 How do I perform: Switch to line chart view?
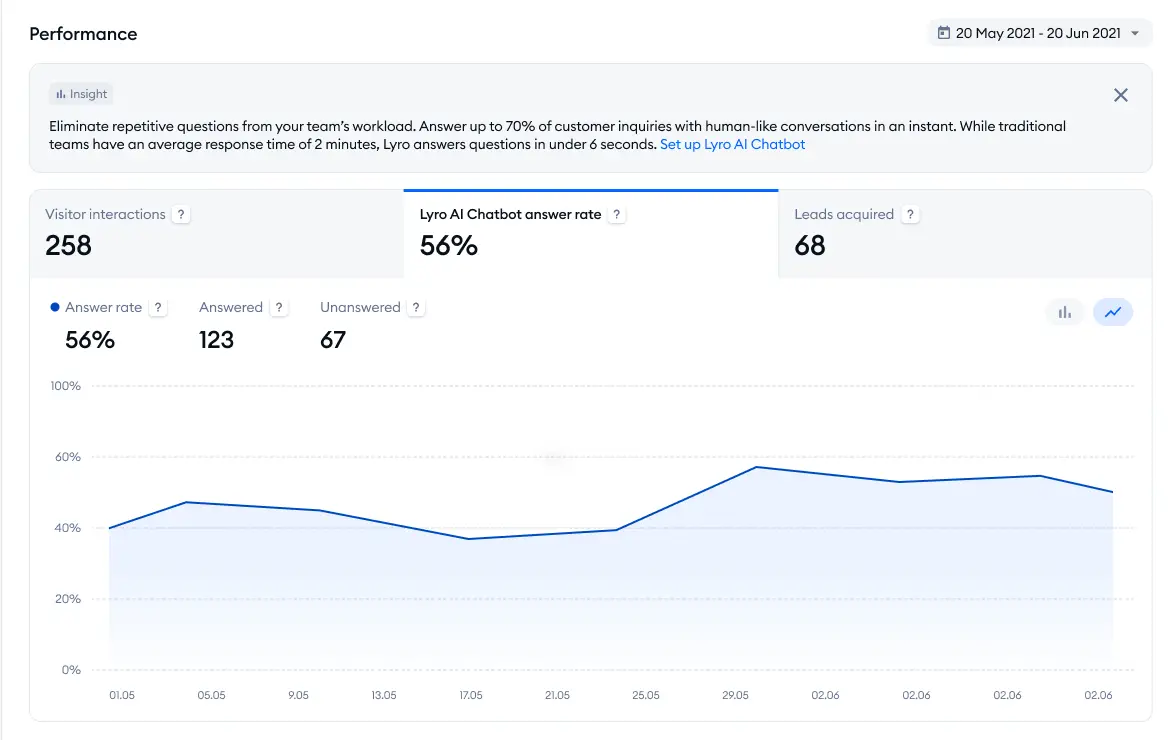[1113, 312]
